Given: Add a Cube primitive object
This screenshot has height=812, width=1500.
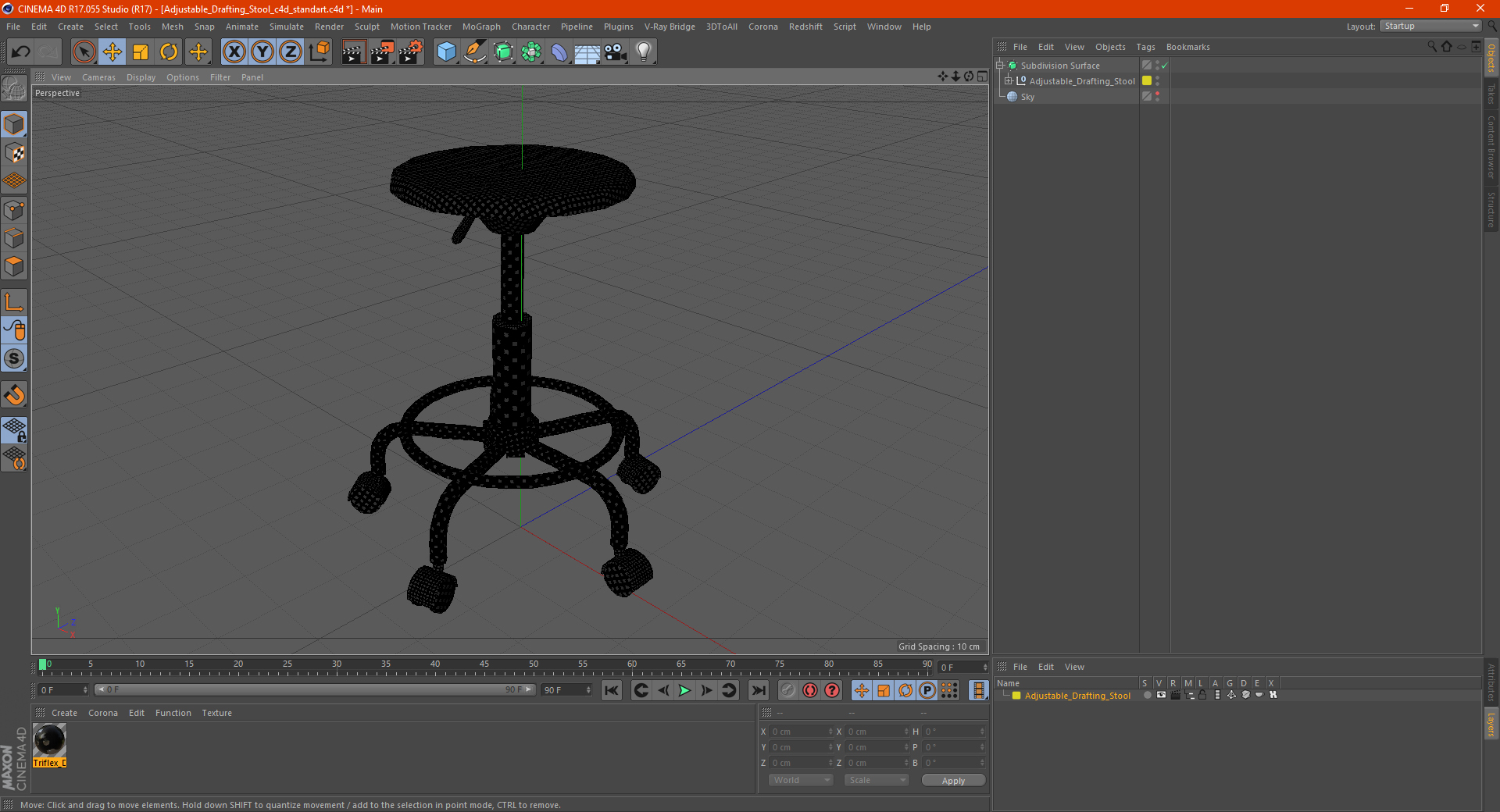Looking at the screenshot, I should (x=446, y=52).
